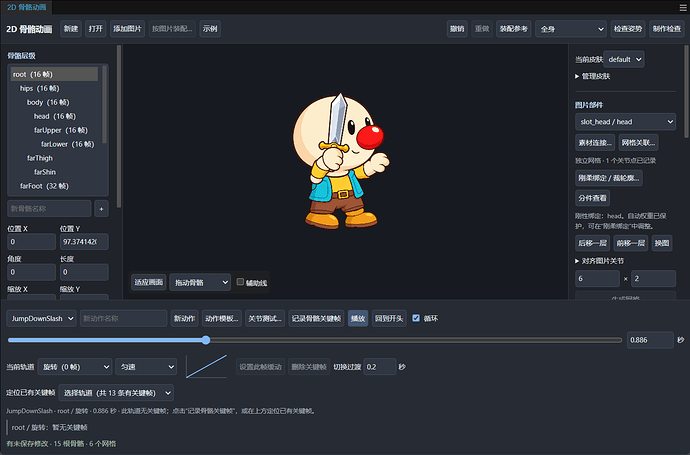Select the root (16 帧) bone
690x455 pixels.
pyautogui.click(x=54, y=74)
